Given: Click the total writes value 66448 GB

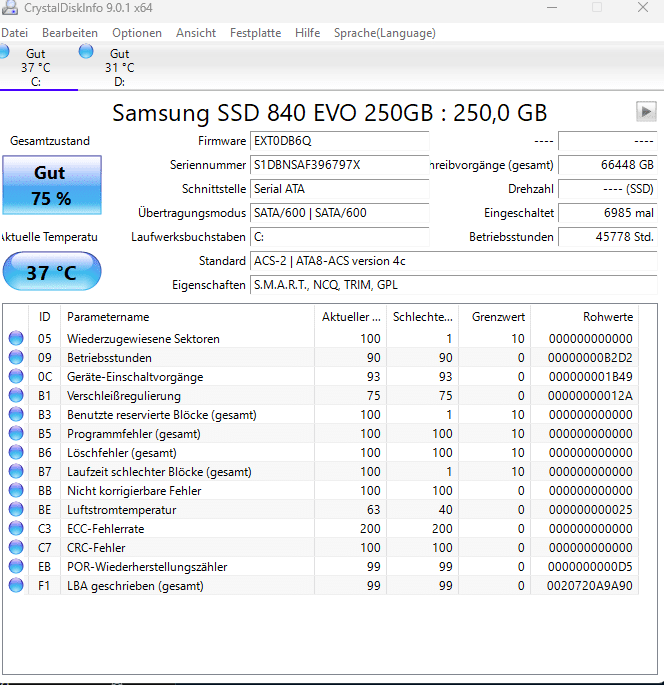Looking at the screenshot, I should [x=608, y=165].
